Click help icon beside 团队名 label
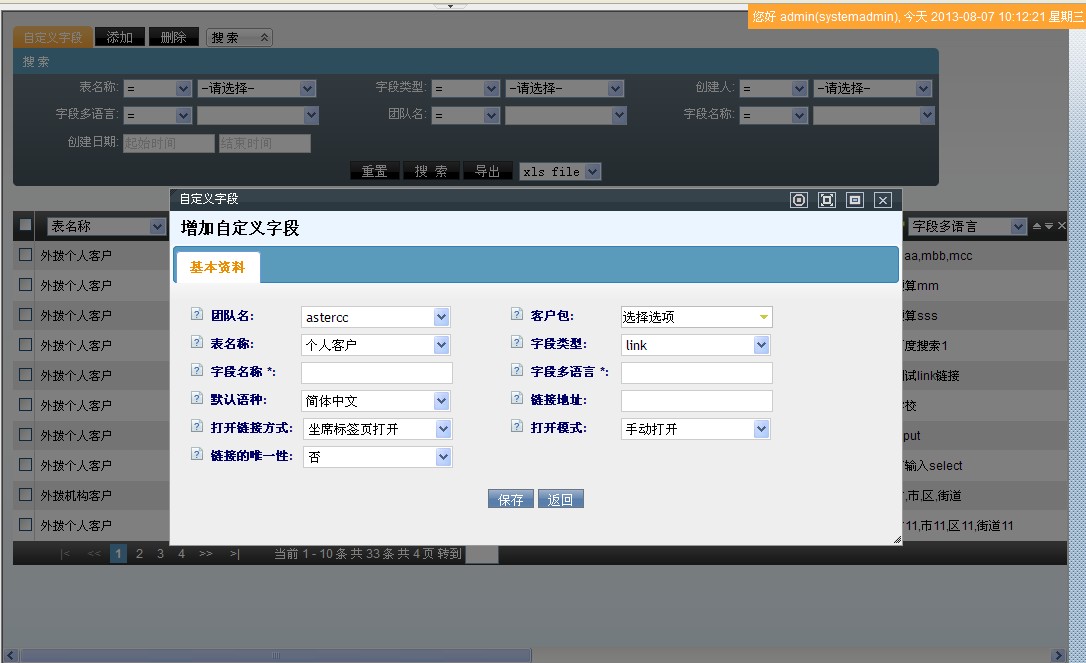 click(x=196, y=314)
